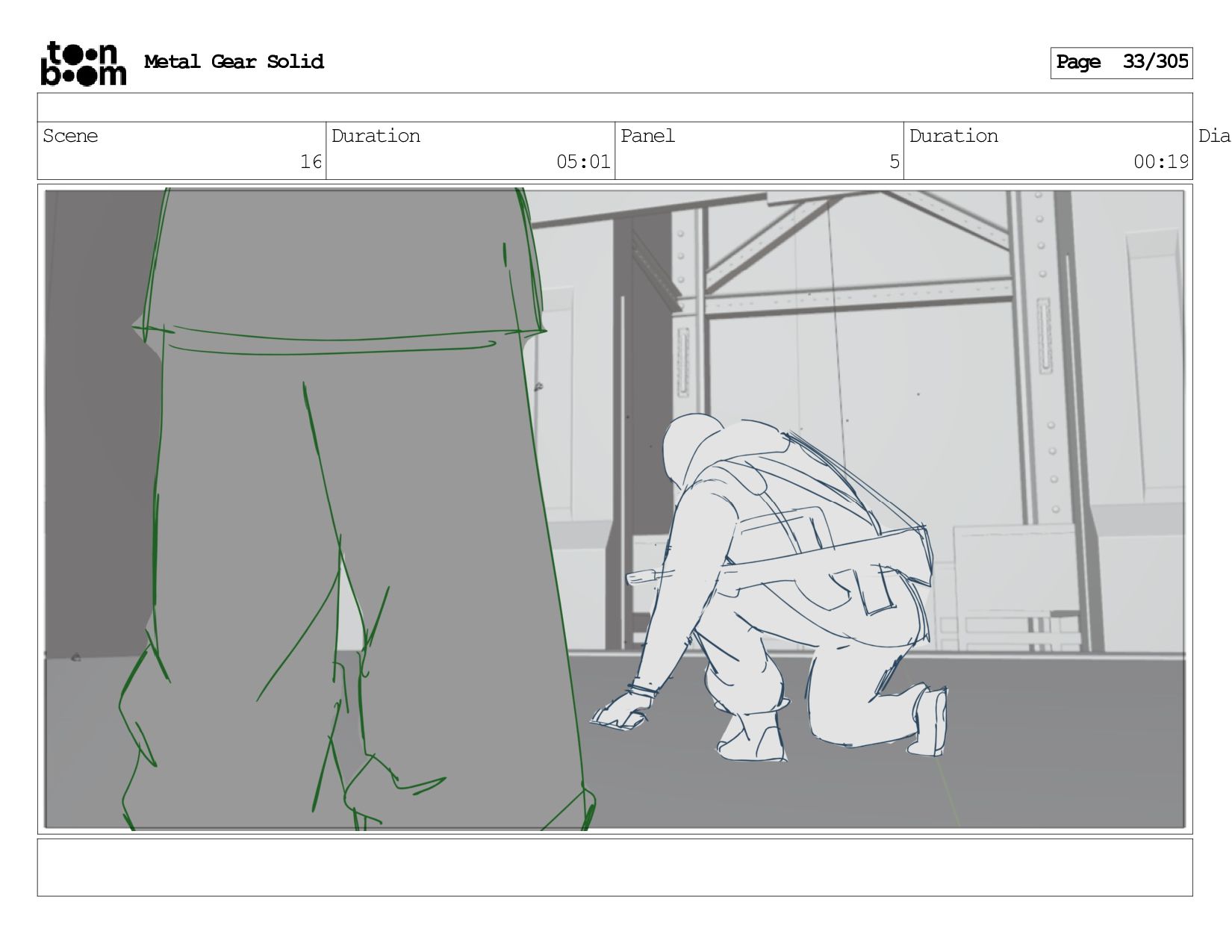Click the Toon Boom logo
Screen dimensions: 1232x952
click(x=83, y=63)
